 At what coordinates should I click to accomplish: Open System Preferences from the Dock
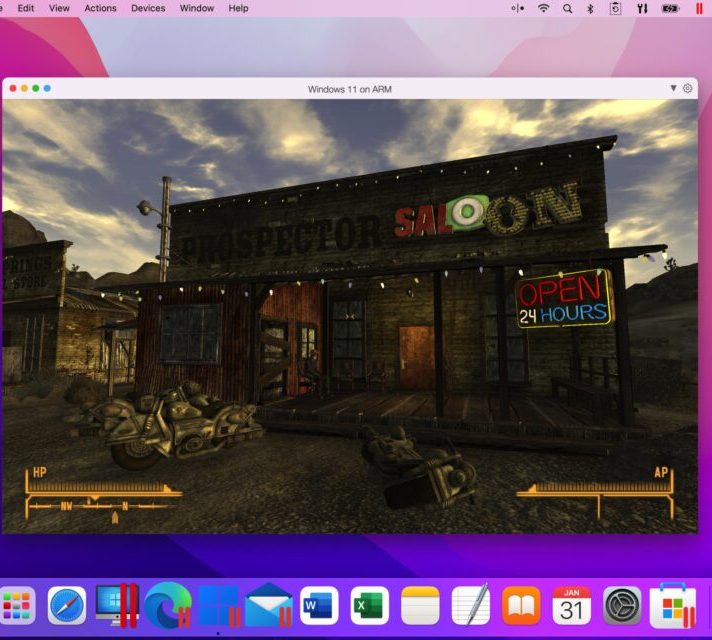point(622,606)
